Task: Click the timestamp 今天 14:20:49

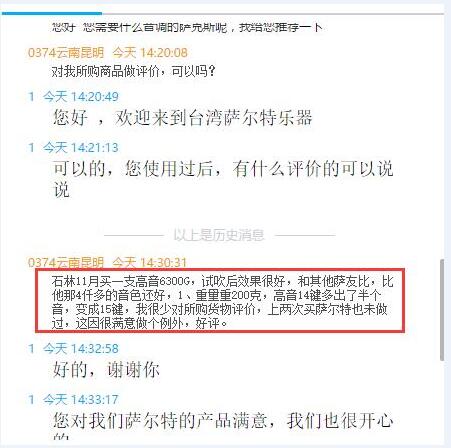Action: coord(81,97)
